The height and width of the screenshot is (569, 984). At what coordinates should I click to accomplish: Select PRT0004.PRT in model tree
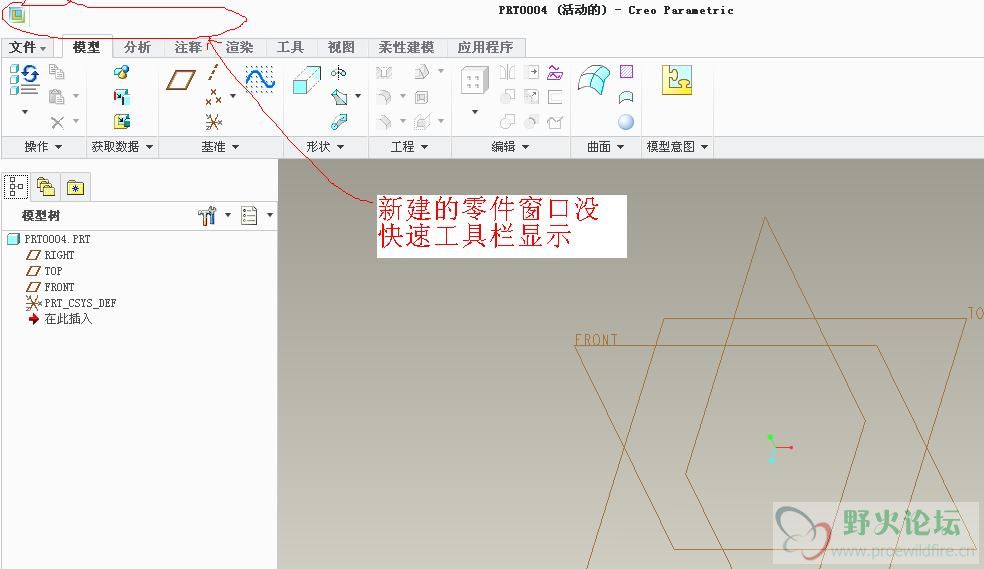point(49,239)
